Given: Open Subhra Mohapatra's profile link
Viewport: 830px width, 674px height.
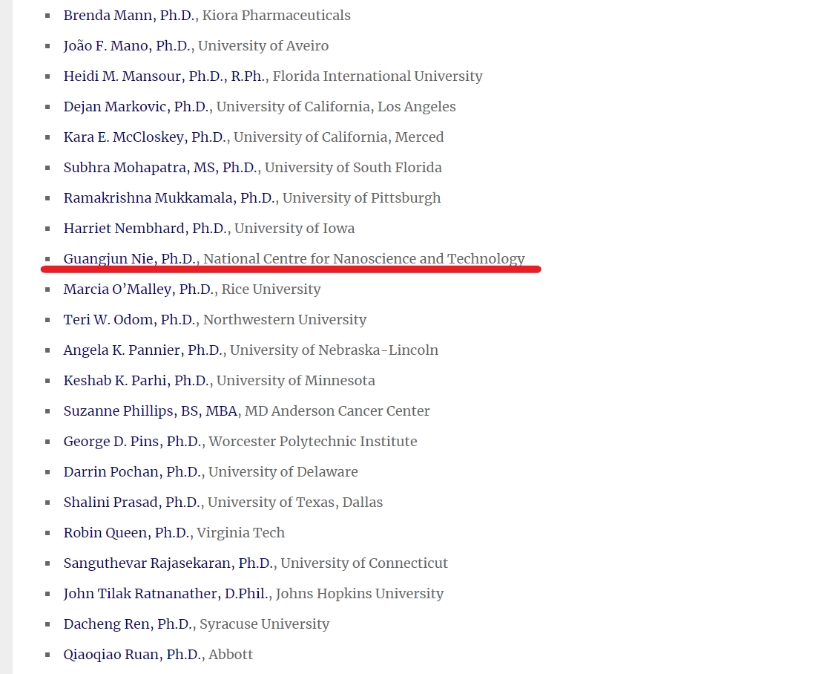Looking at the screenshot, I should (160, 167).
